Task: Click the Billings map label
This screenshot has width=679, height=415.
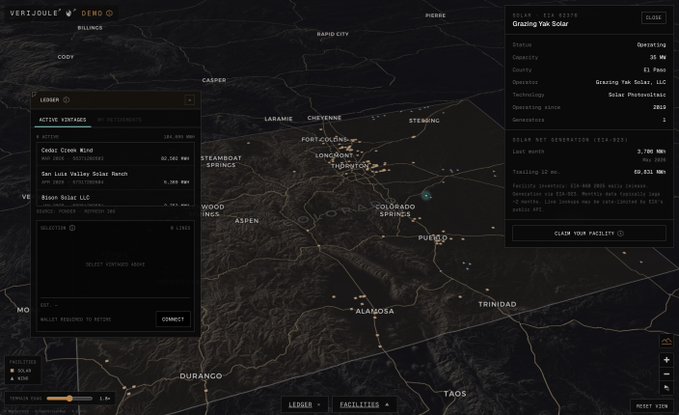Action: pyautogui.click(x=90, y=28)
